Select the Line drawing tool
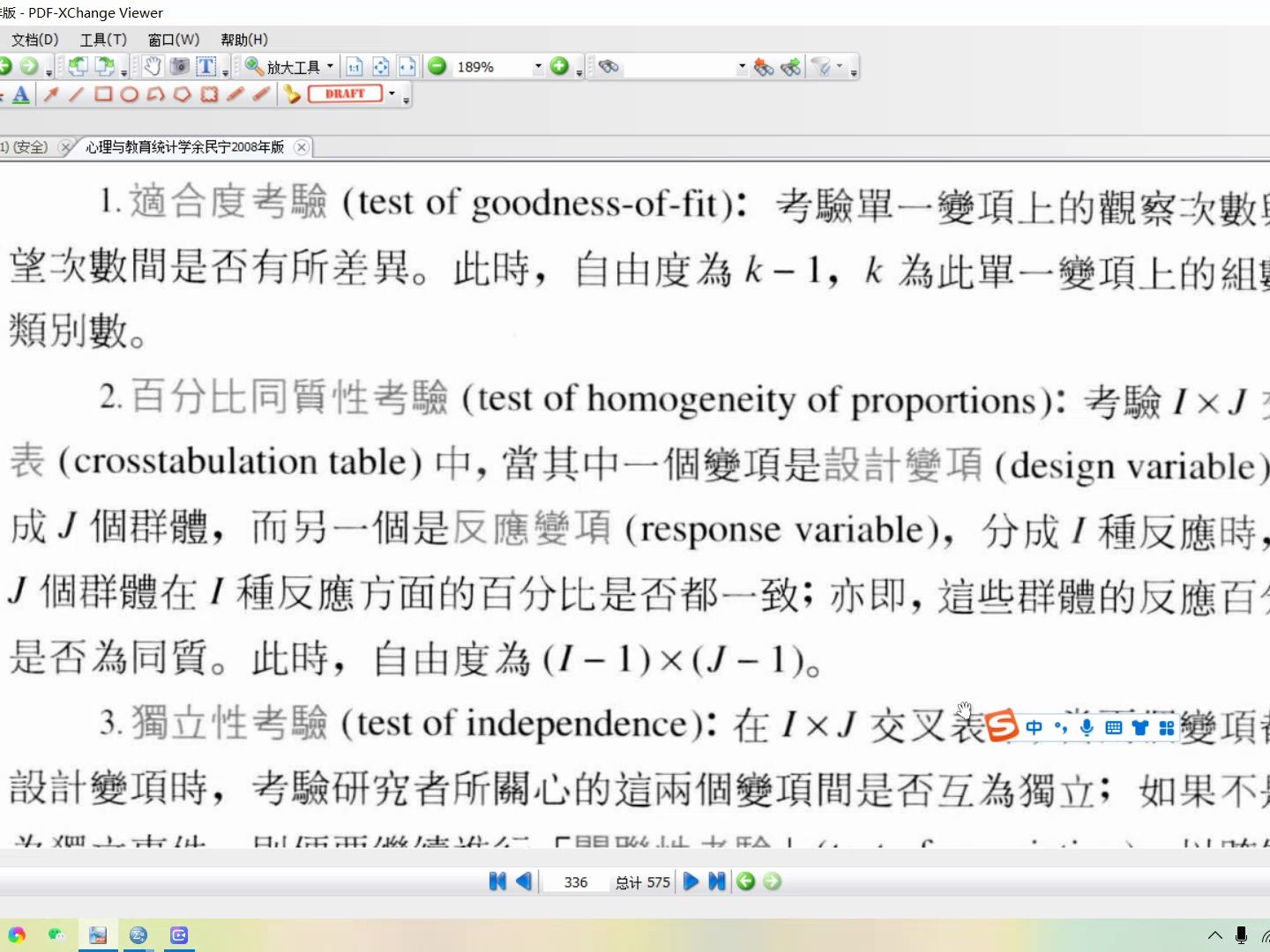1270x952 pixels. [77, 94]
